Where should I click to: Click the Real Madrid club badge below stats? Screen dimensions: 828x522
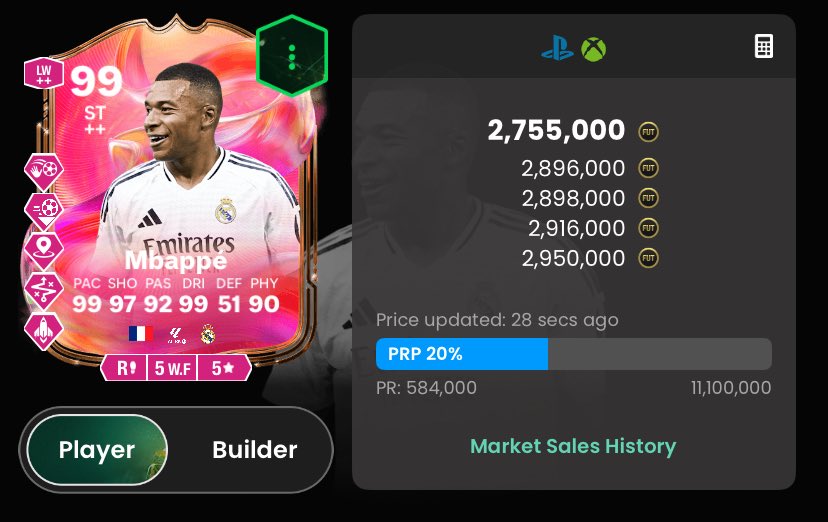(208, 334)
